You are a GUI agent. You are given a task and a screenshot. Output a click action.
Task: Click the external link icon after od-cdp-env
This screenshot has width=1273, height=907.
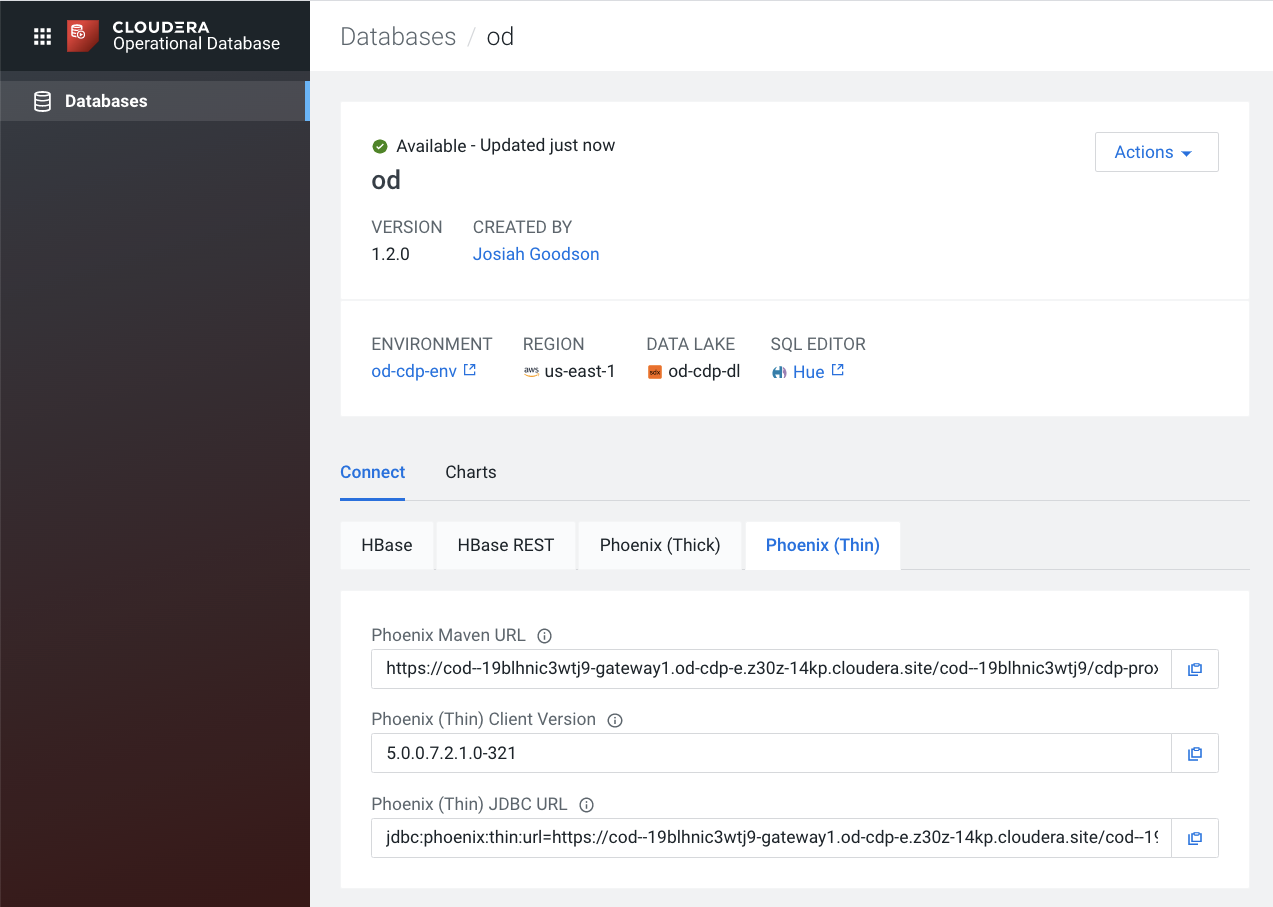pos(469,369)
